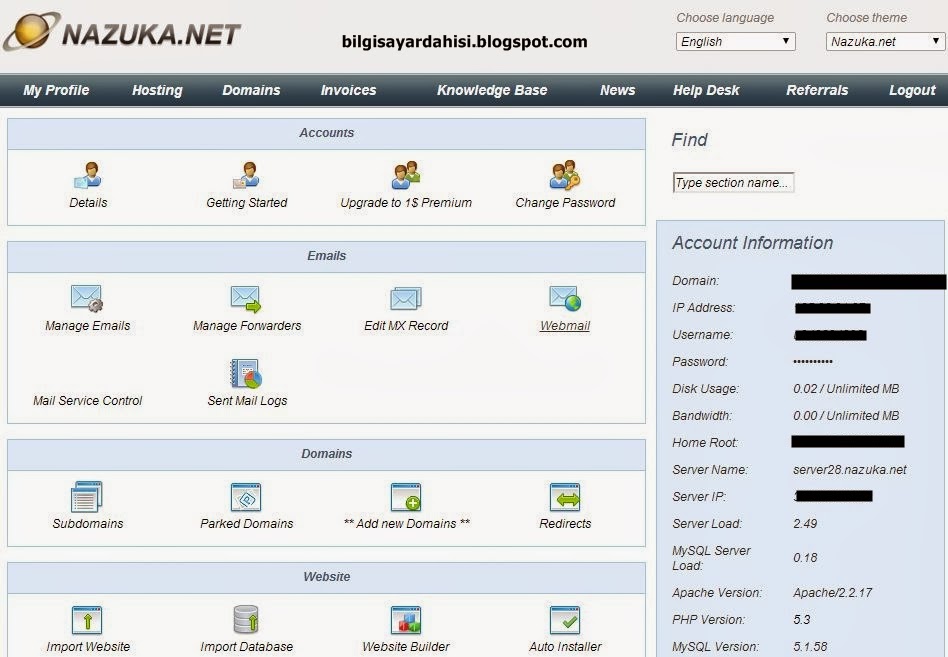Screen dimensions: 948x657
Task: Click the Subdomains text label
Action: [x=88, y=523]
